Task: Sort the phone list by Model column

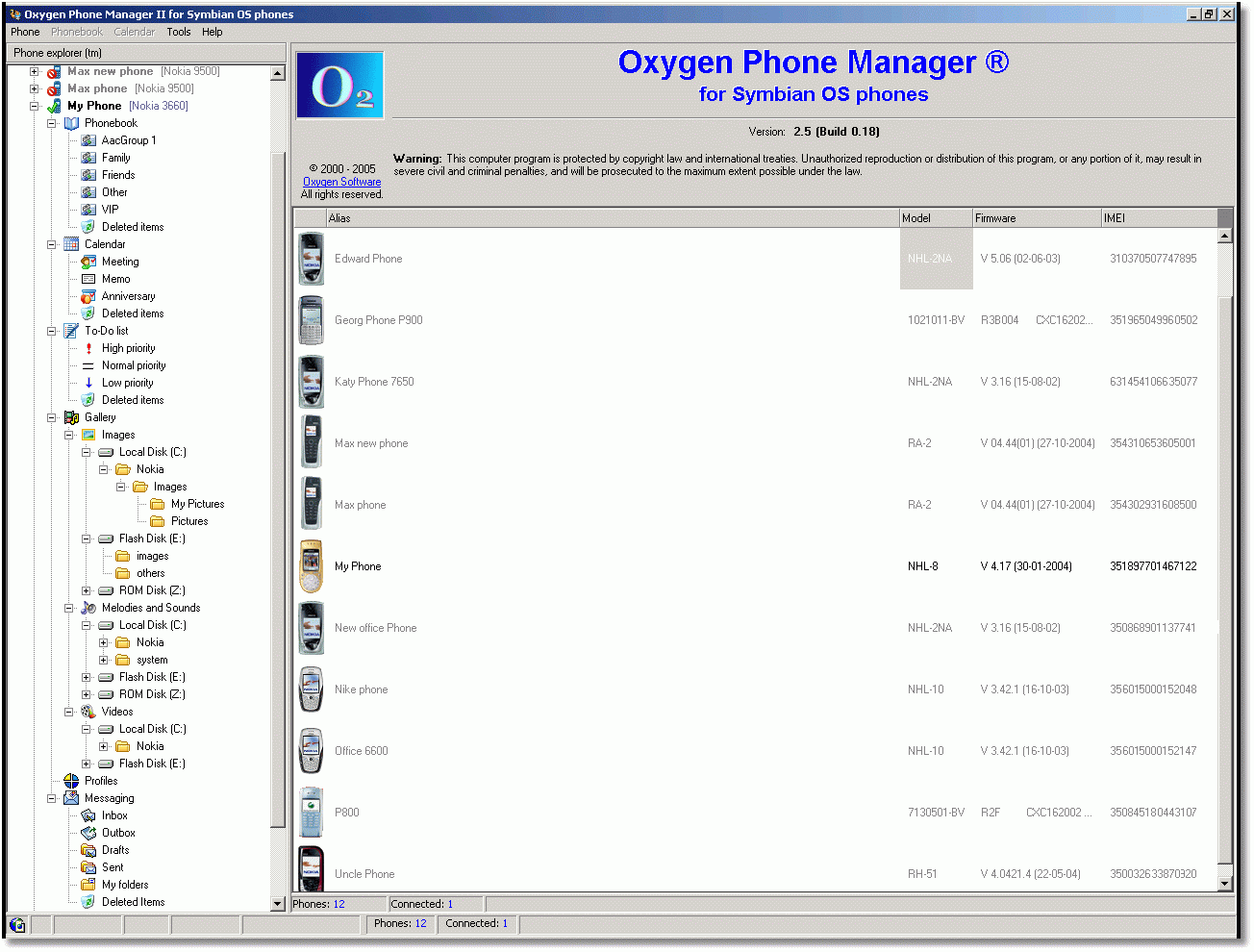Action: pyautogui.click(x=936, y=218)
